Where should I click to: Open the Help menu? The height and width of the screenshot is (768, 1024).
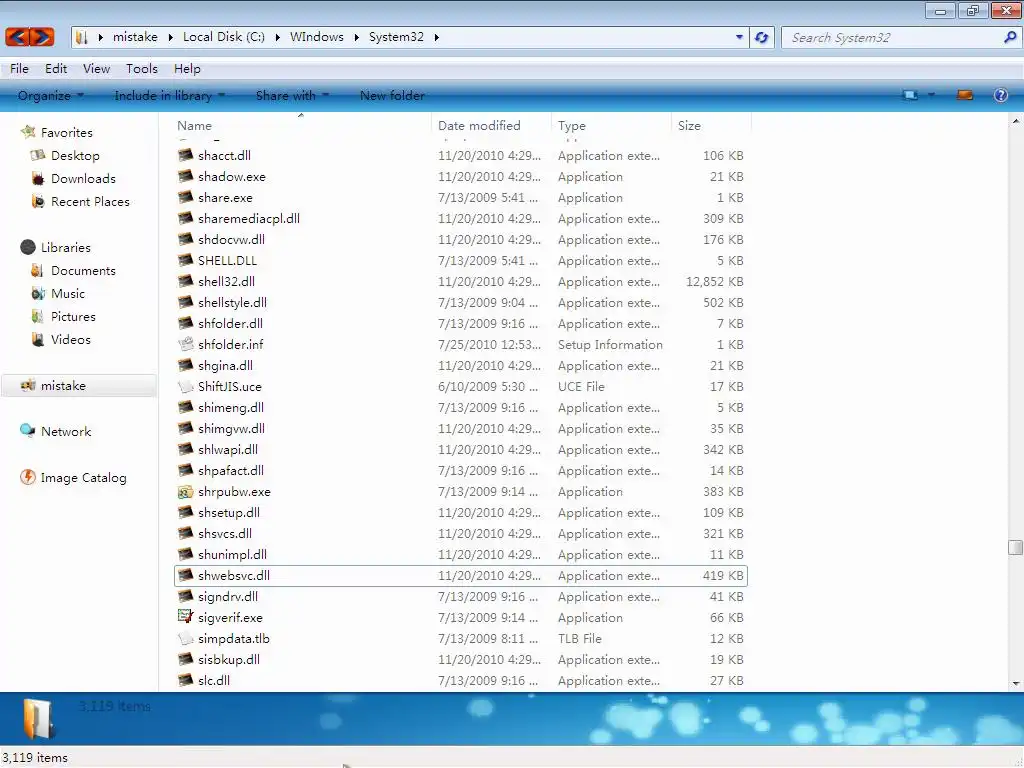(x=187, y=69)
